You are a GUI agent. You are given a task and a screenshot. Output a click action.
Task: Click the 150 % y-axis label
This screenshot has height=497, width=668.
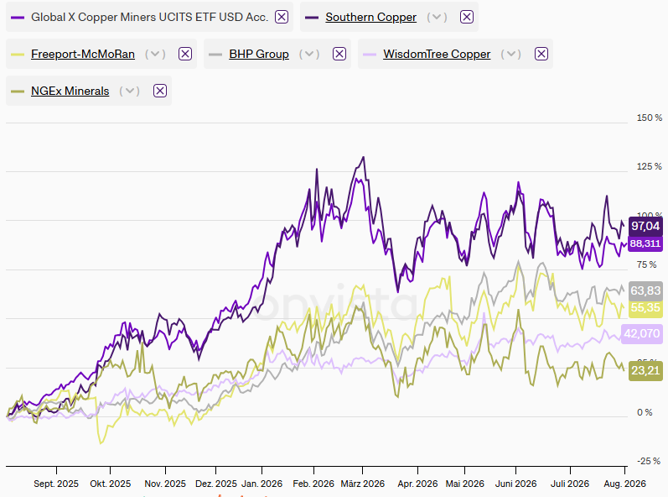(649, 118)
